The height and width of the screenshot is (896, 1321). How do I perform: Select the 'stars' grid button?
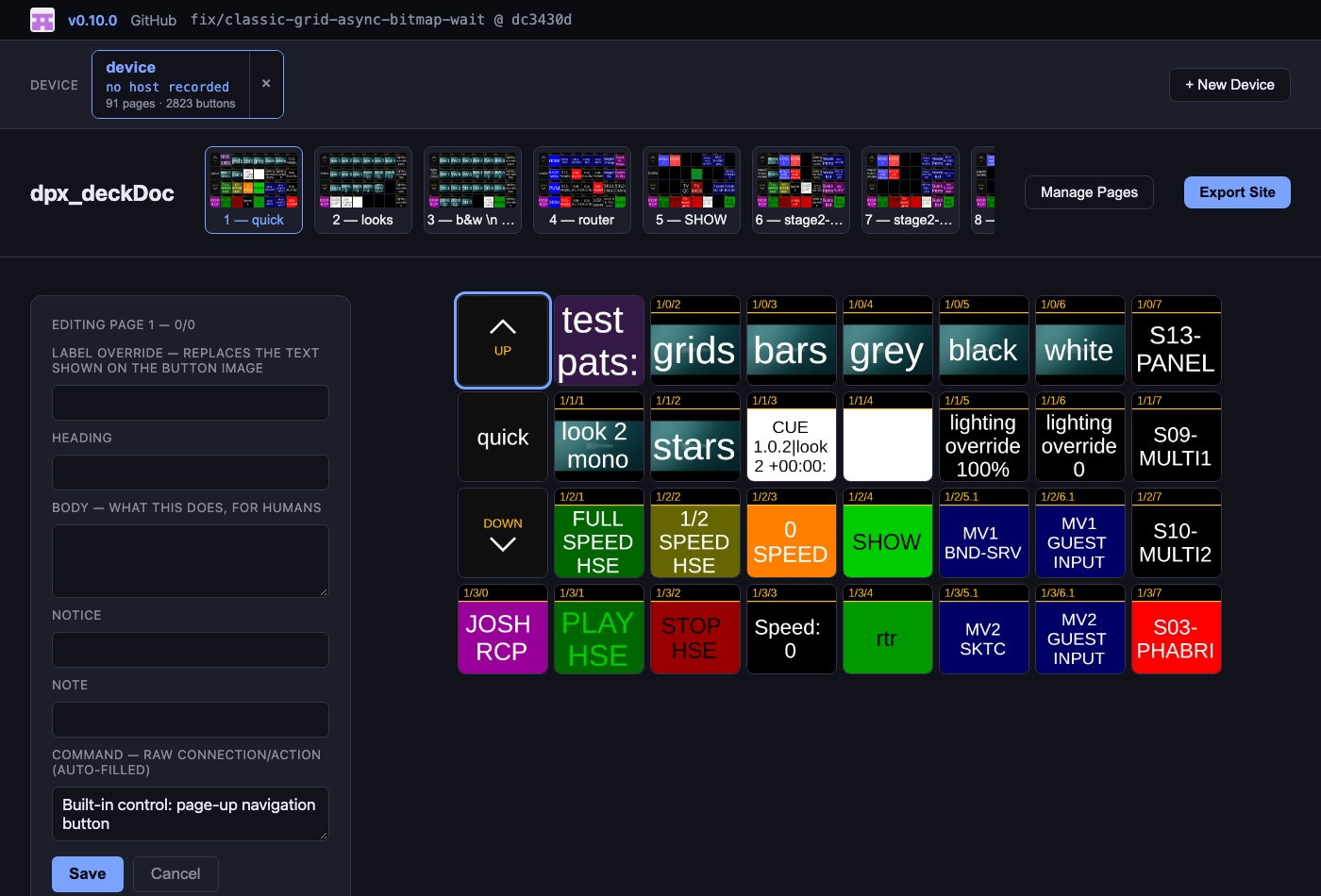pyautogui.click(x=694, y=437)
